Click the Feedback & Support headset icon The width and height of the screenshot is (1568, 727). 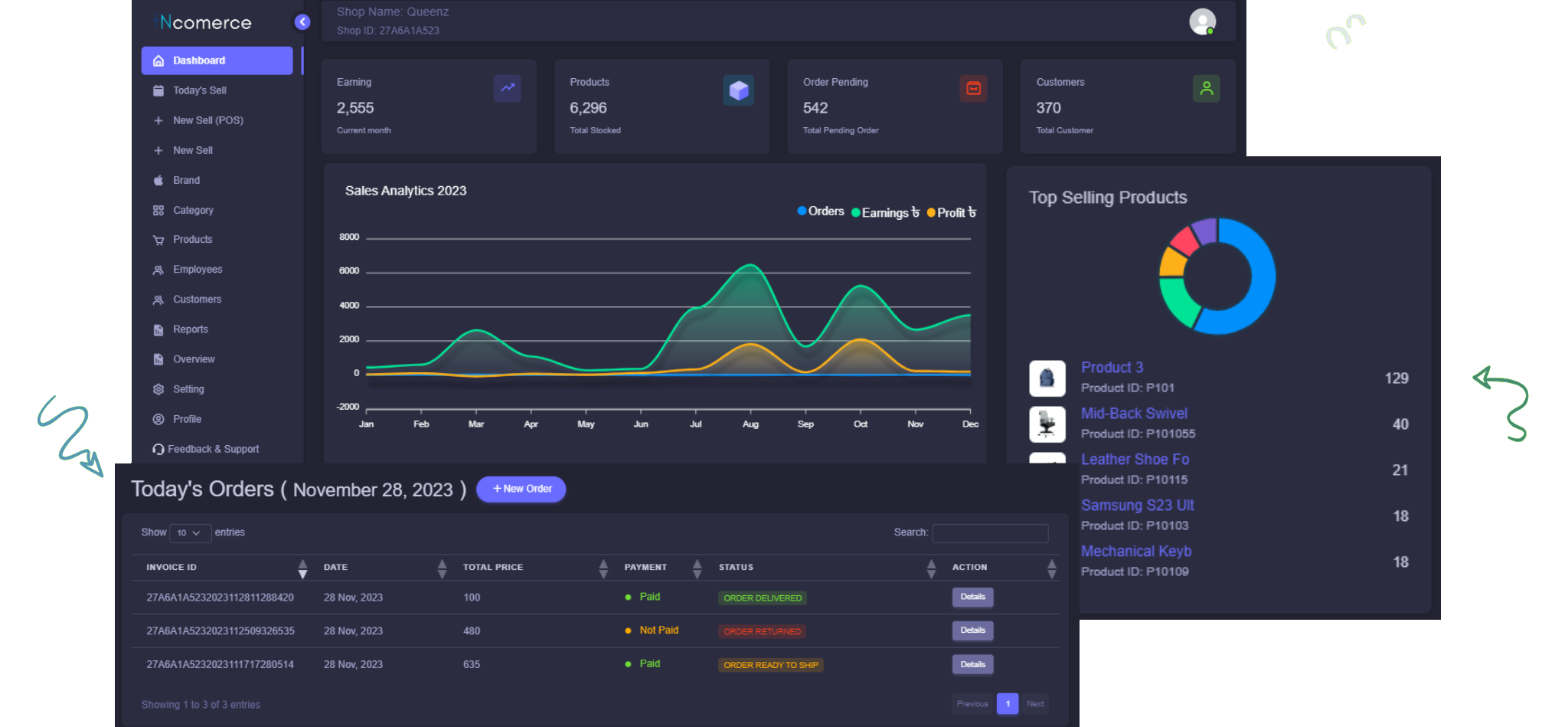pyautogui.click(x=158, y=449)
